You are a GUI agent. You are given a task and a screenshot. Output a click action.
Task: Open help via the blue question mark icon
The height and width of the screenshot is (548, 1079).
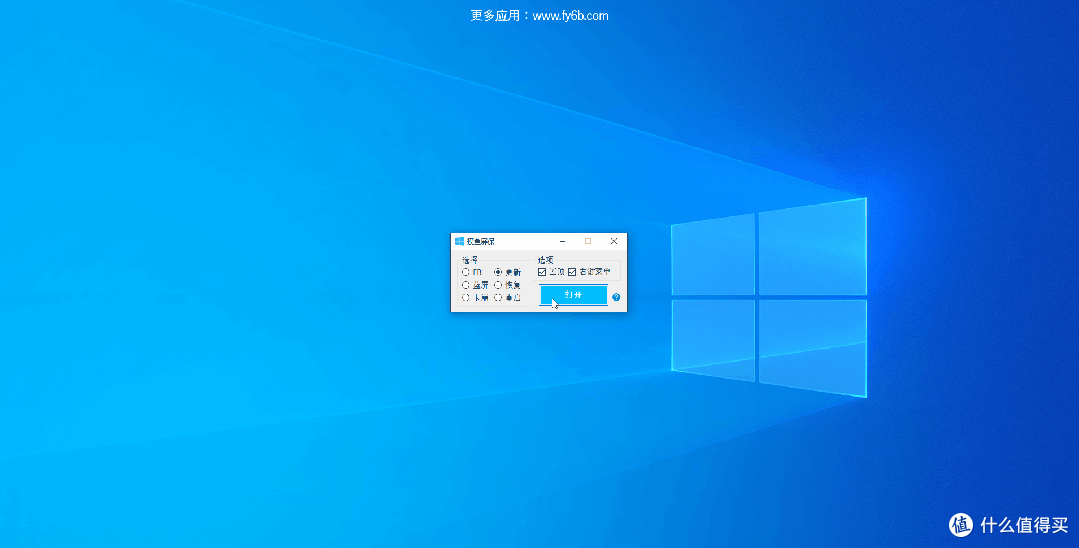pos(616,297)
